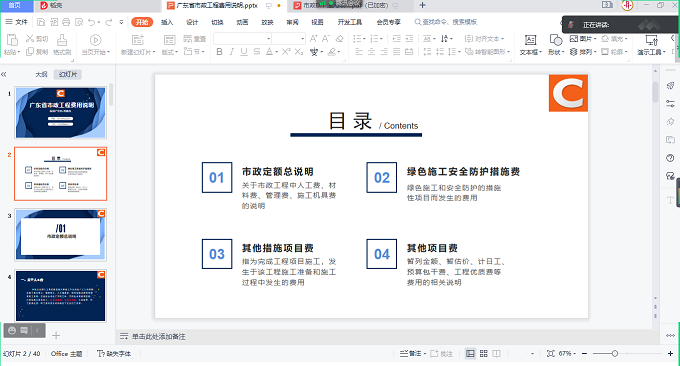The height and width of the screenshot is (366, 680).
Task: Toggle Underline formatting
Action: [x=244, y=52]
